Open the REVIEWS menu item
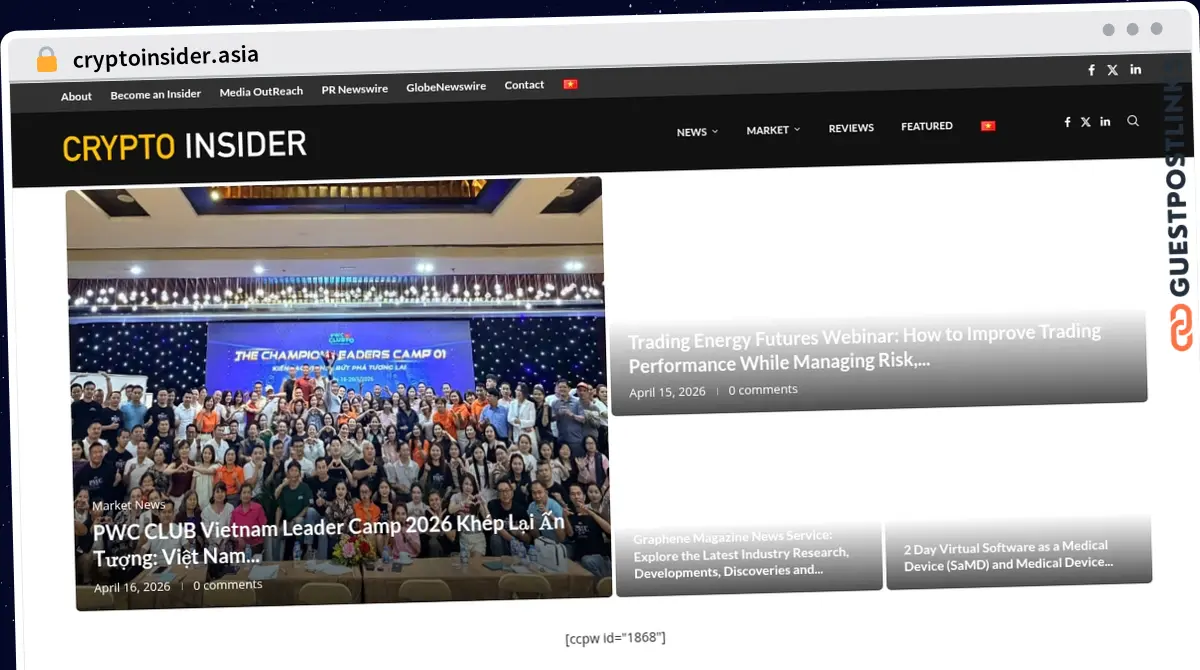 [x=851, y=128]
